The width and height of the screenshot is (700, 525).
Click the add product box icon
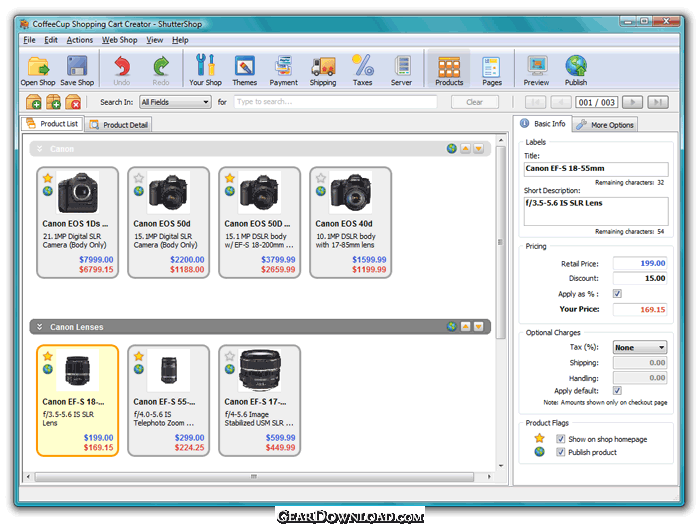(x=54, y=102)
